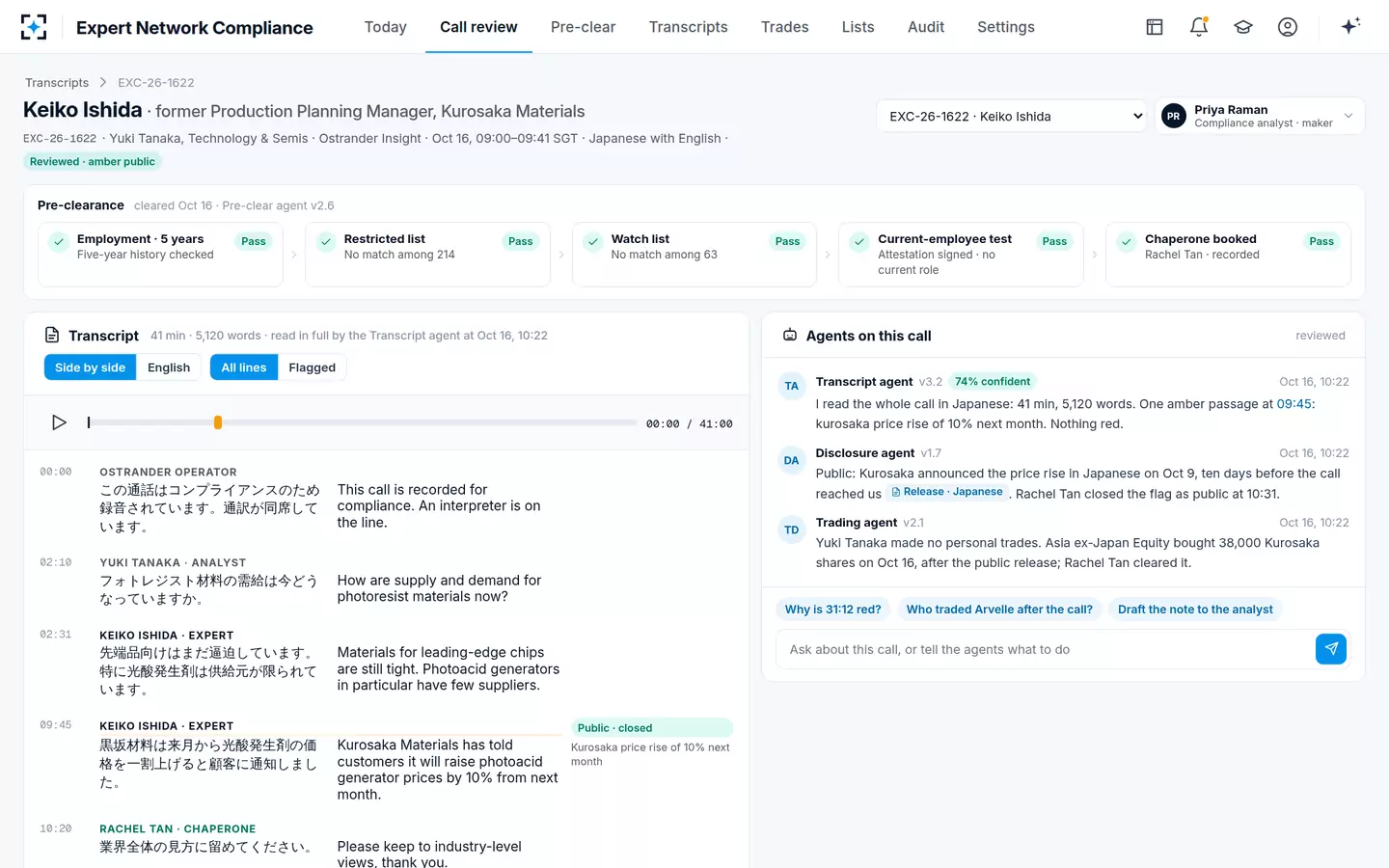
Task: Click the Agents on this call robot icon
Action: point(790,336)
